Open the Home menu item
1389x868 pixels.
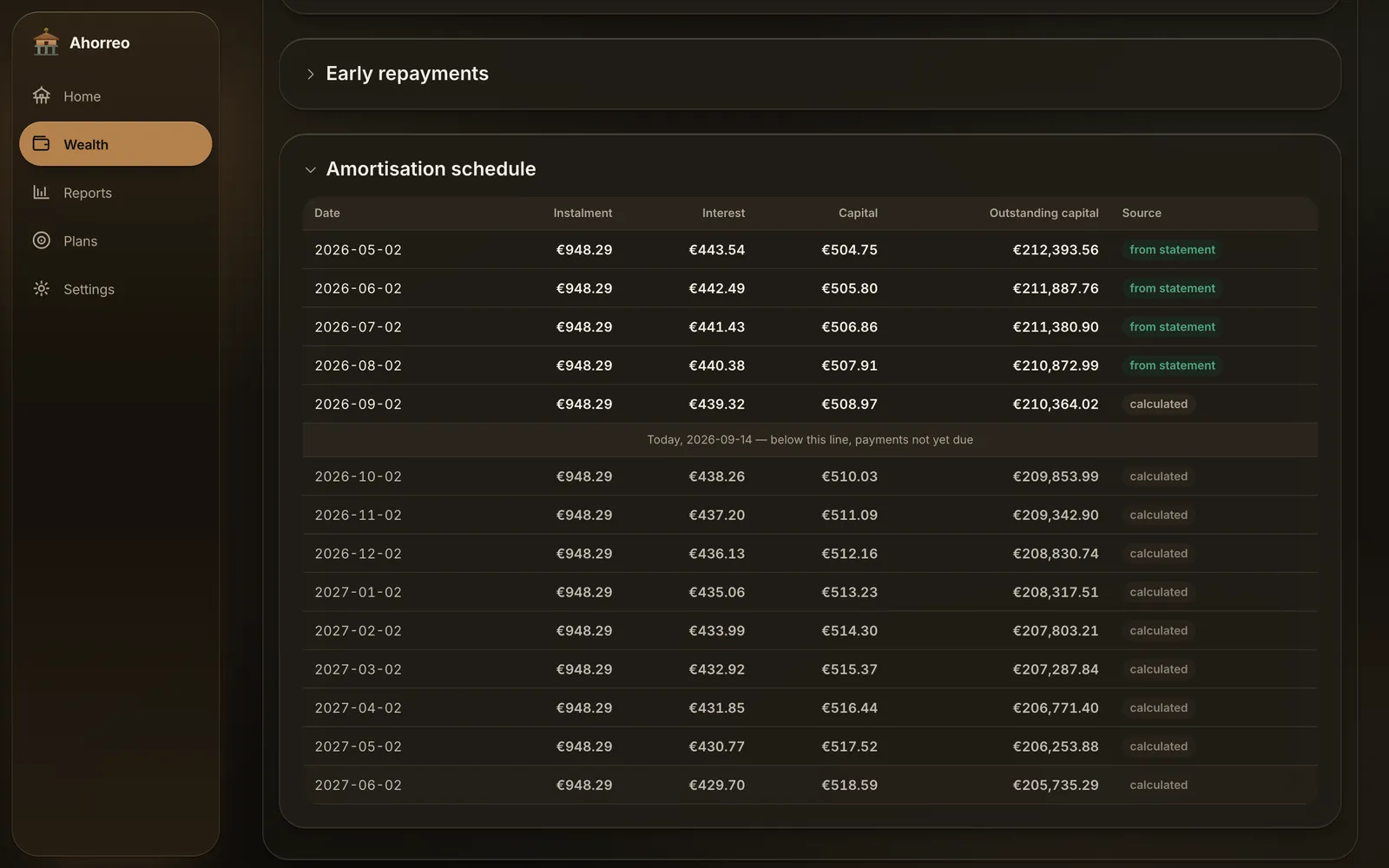click(115, 95)
